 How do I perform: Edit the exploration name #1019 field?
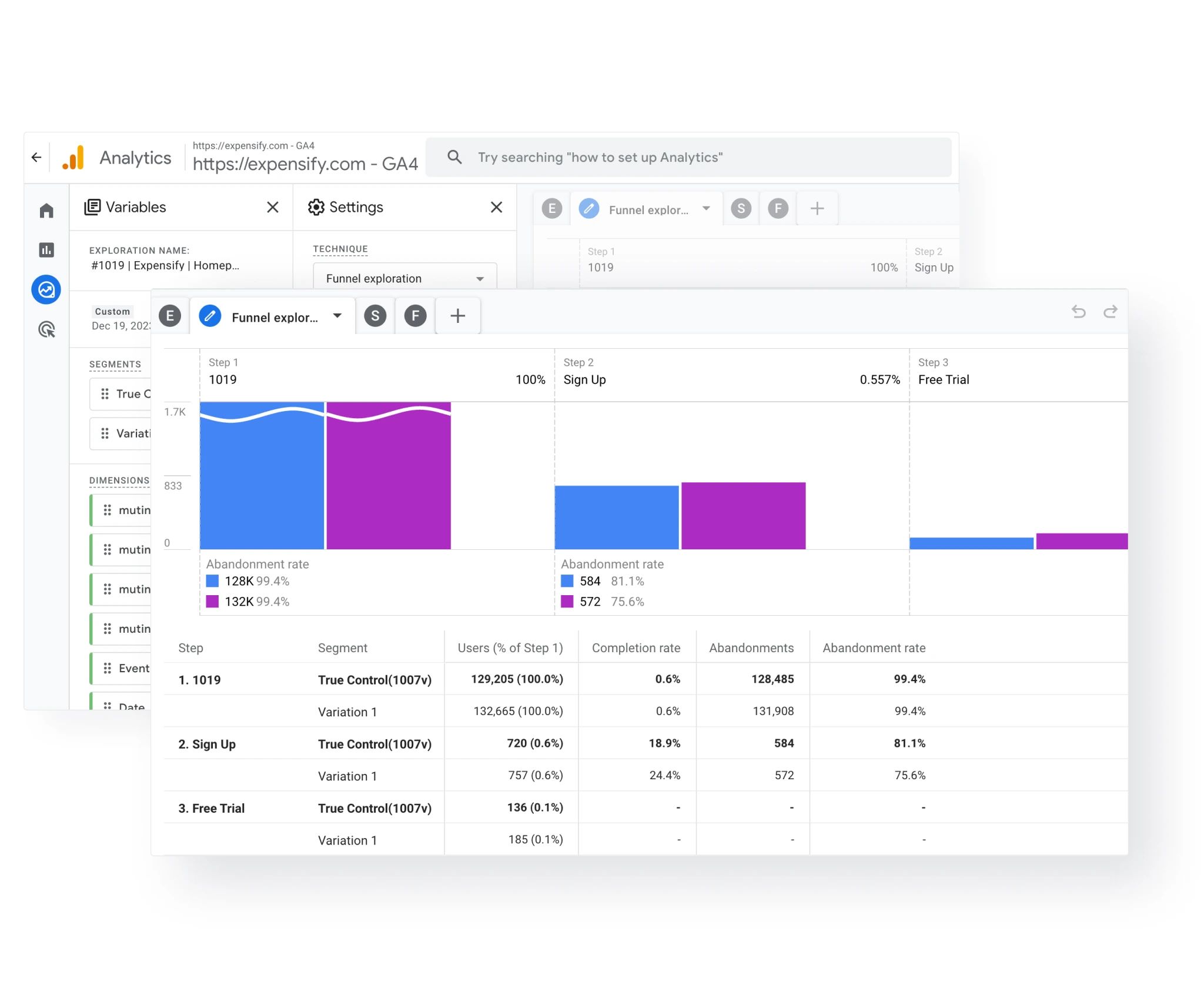click(x=165, y=265)
